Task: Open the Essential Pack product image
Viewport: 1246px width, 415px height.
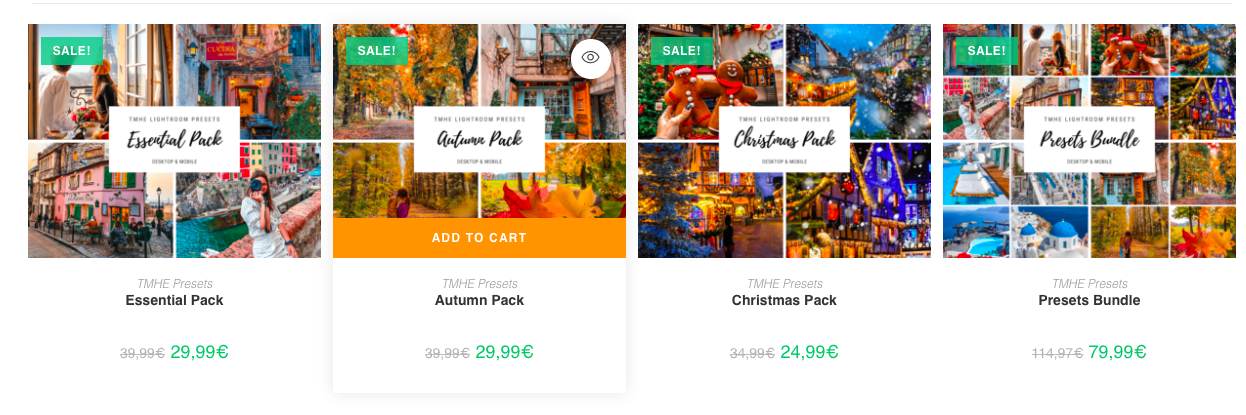Action: pos(175,141)
